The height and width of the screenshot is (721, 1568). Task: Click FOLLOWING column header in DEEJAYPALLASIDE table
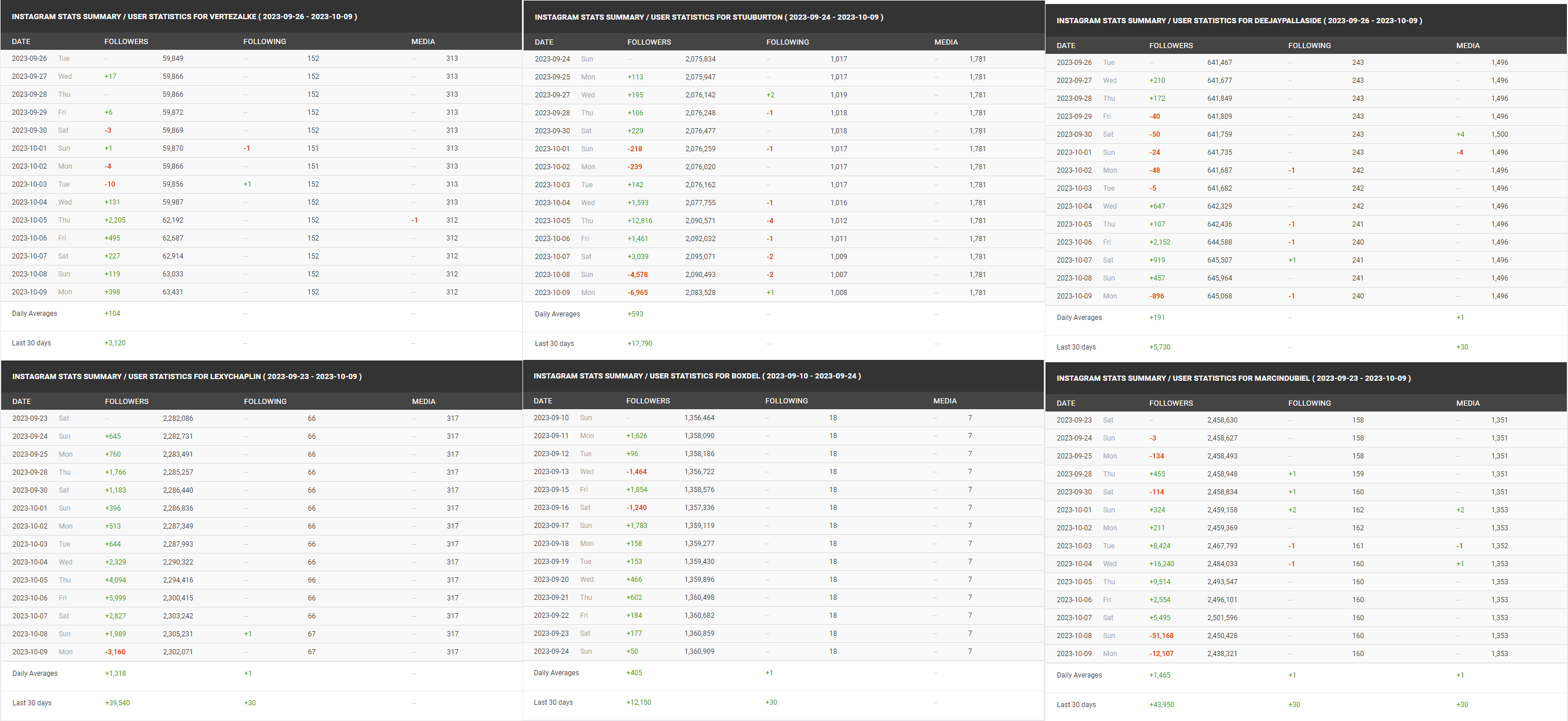[x=1309, y=46]
